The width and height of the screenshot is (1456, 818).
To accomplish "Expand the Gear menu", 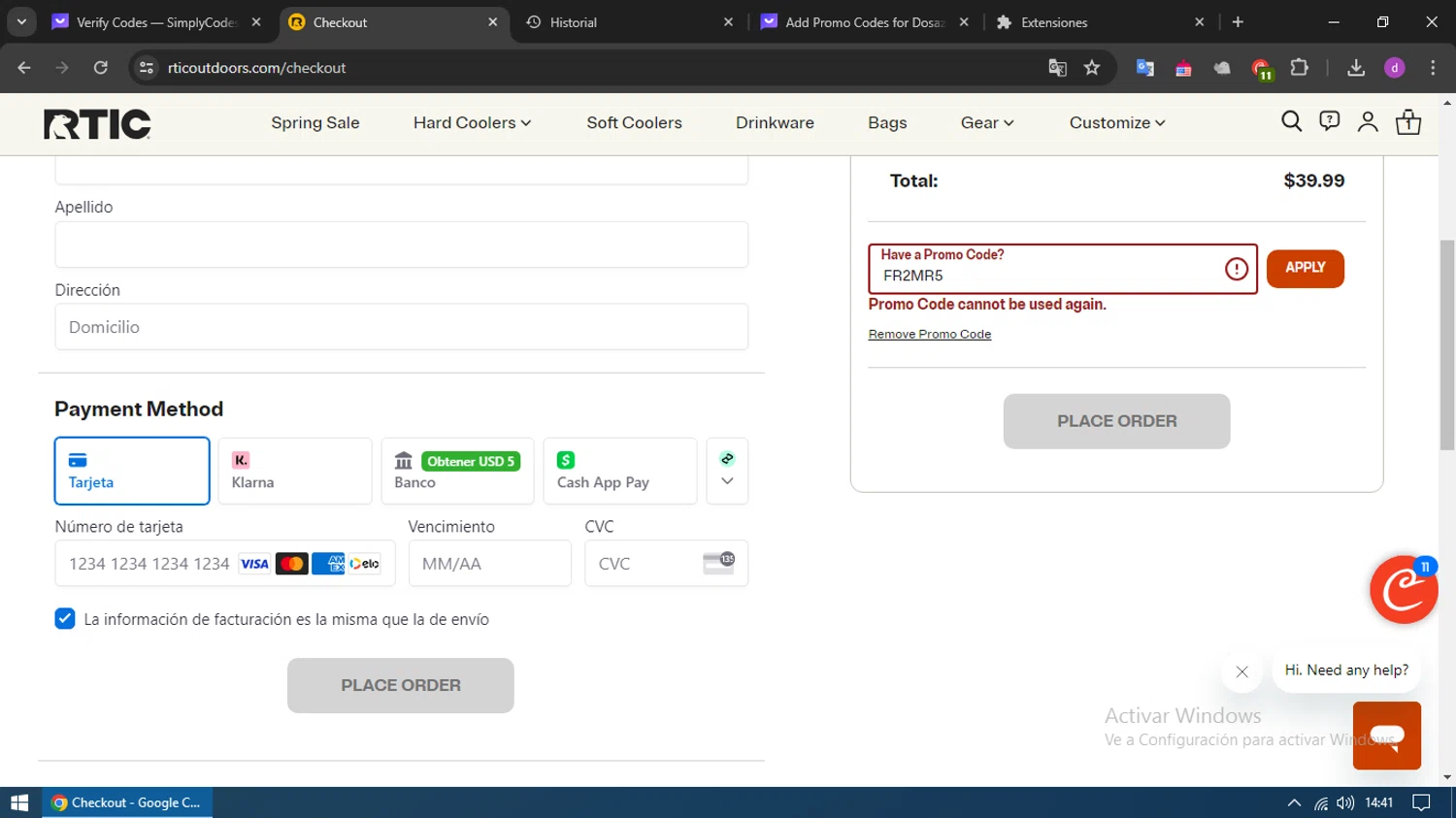I will (987, 123).
